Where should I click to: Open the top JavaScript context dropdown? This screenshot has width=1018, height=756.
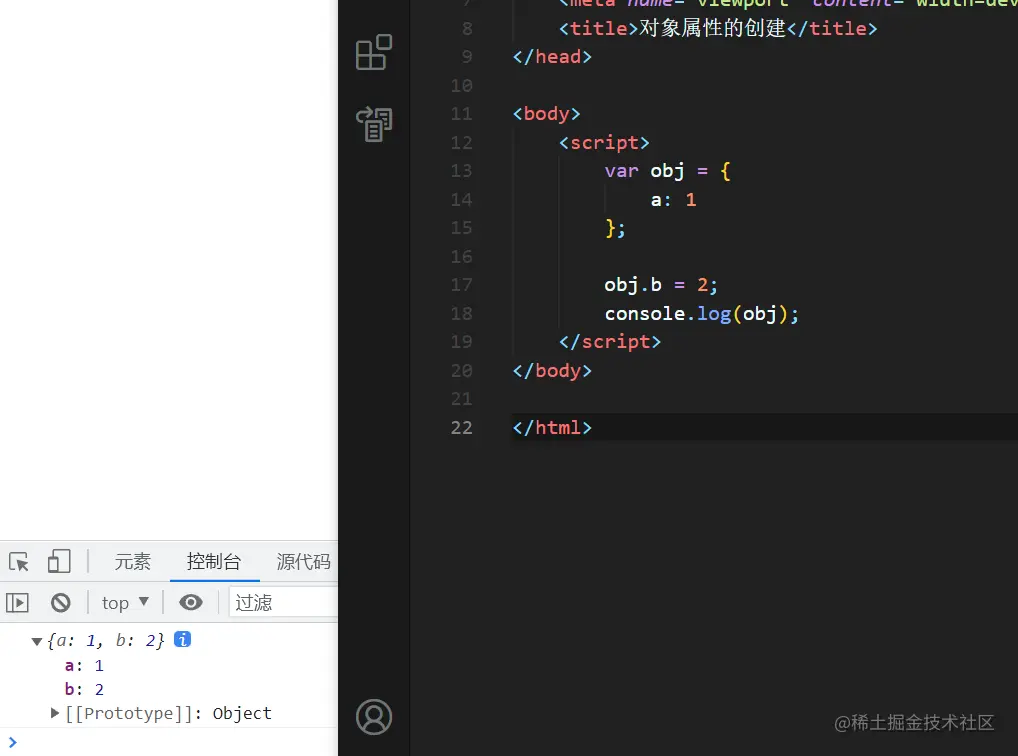point(125,603)
